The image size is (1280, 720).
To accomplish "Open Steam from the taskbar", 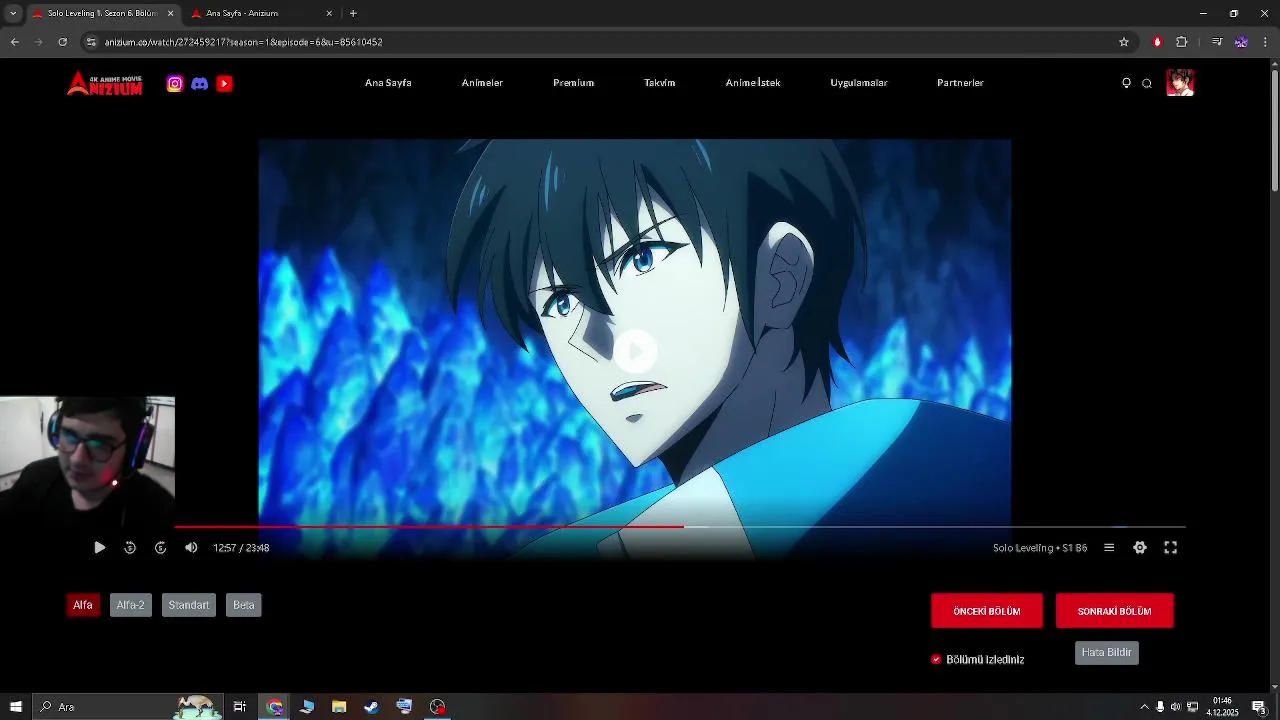I will [371, 707].
